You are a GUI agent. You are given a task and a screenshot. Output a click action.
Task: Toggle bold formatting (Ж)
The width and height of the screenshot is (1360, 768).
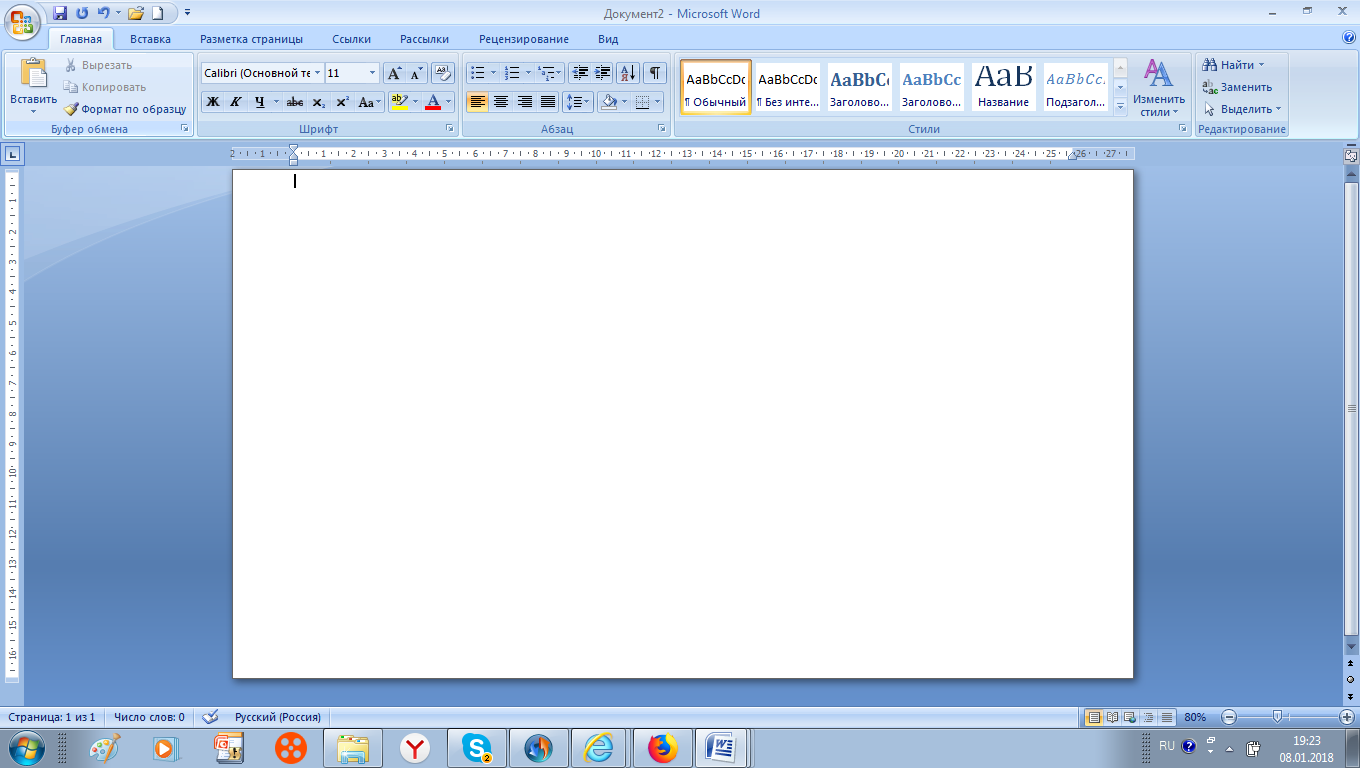tap(213, 102)
